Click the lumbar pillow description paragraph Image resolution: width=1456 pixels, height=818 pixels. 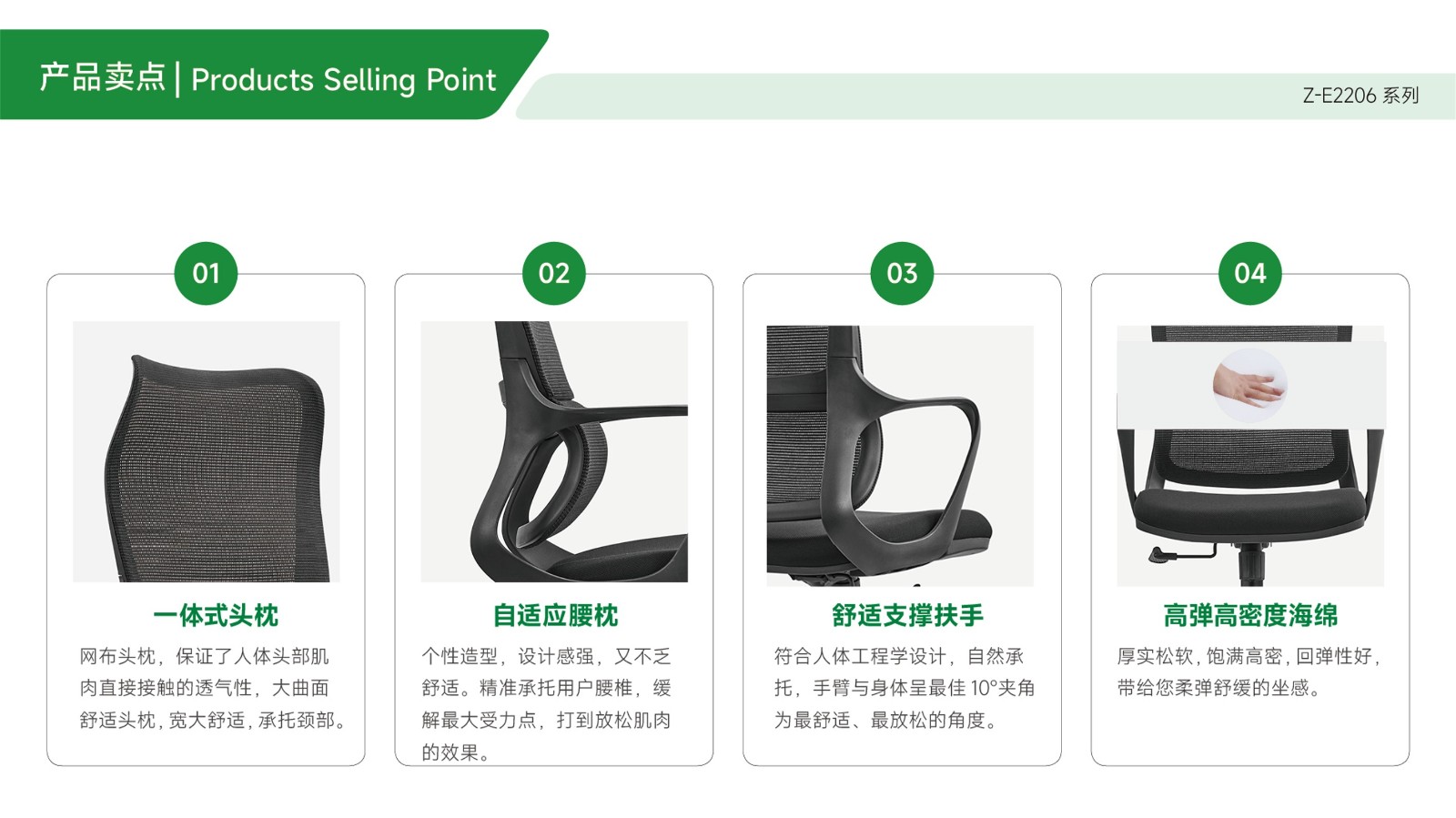pos(546,704)
